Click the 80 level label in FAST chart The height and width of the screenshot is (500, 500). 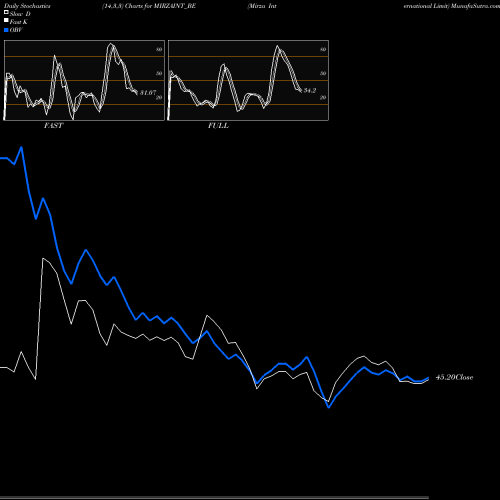point(159,49)
